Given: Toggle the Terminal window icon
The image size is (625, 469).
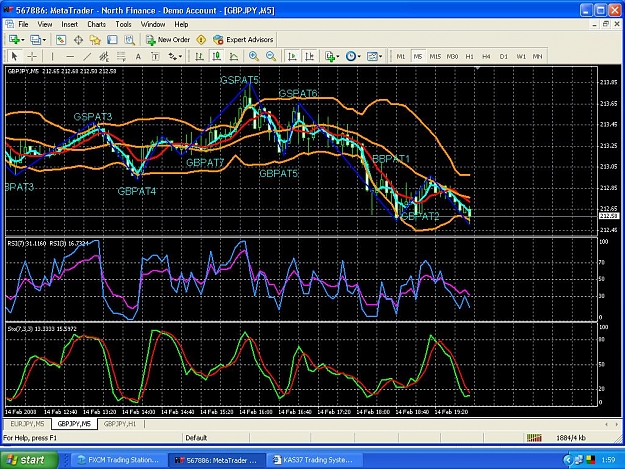Looking at the screenshot, I should (x=112, y=40).
